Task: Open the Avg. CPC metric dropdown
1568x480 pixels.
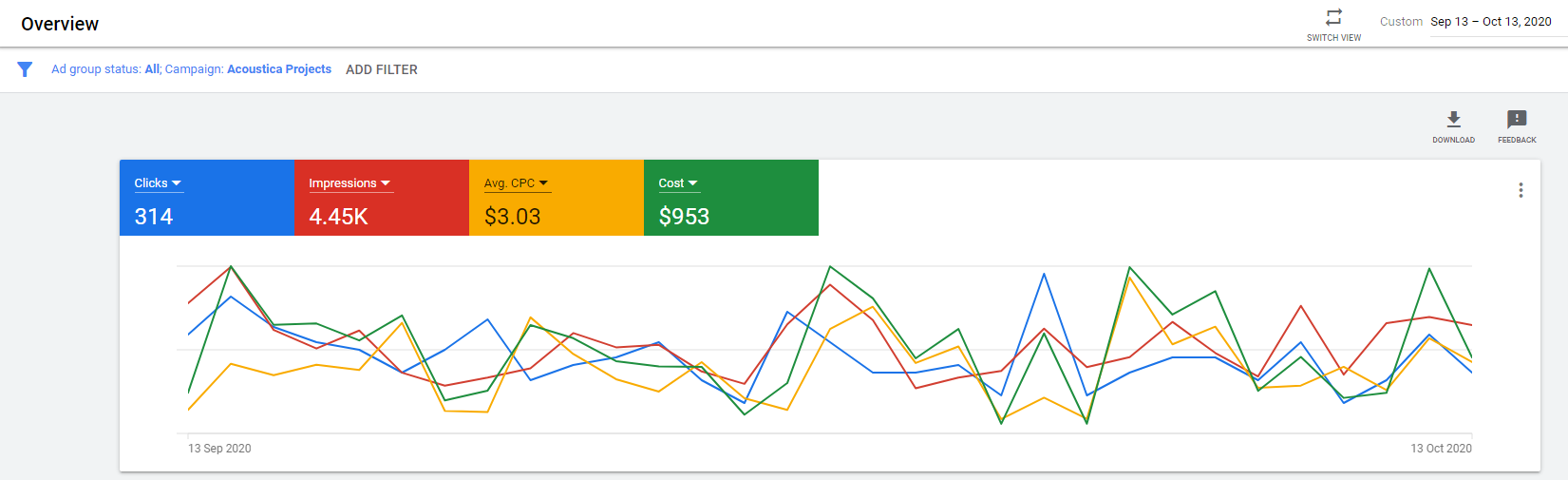Action: click(516, 183)
